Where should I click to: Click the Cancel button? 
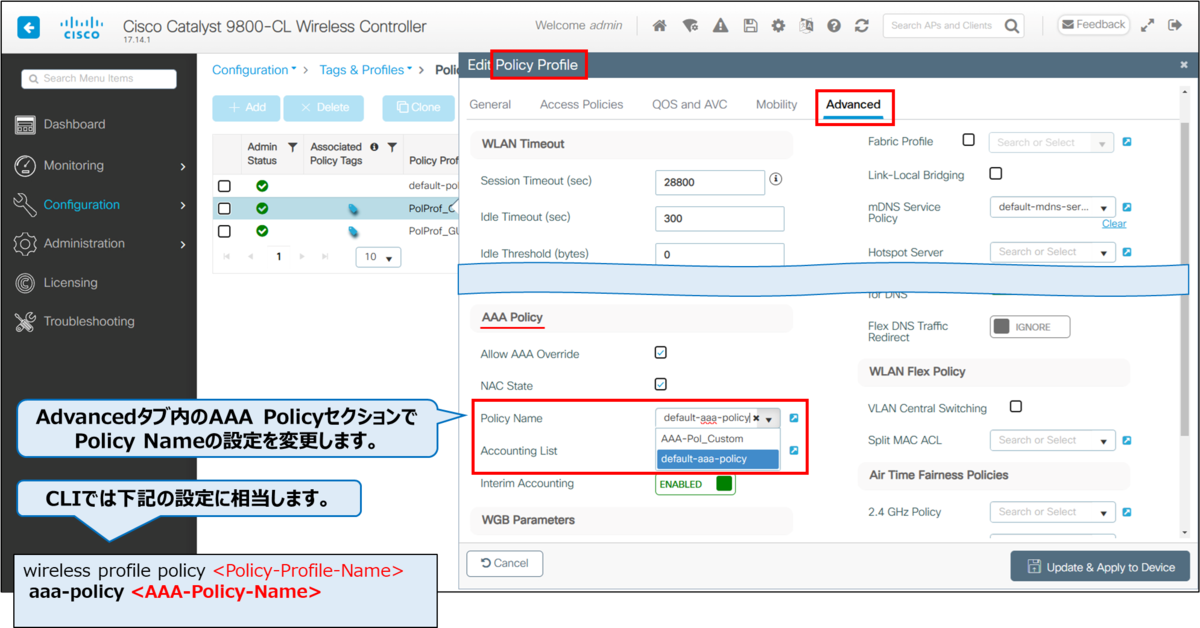click(505, 563)
